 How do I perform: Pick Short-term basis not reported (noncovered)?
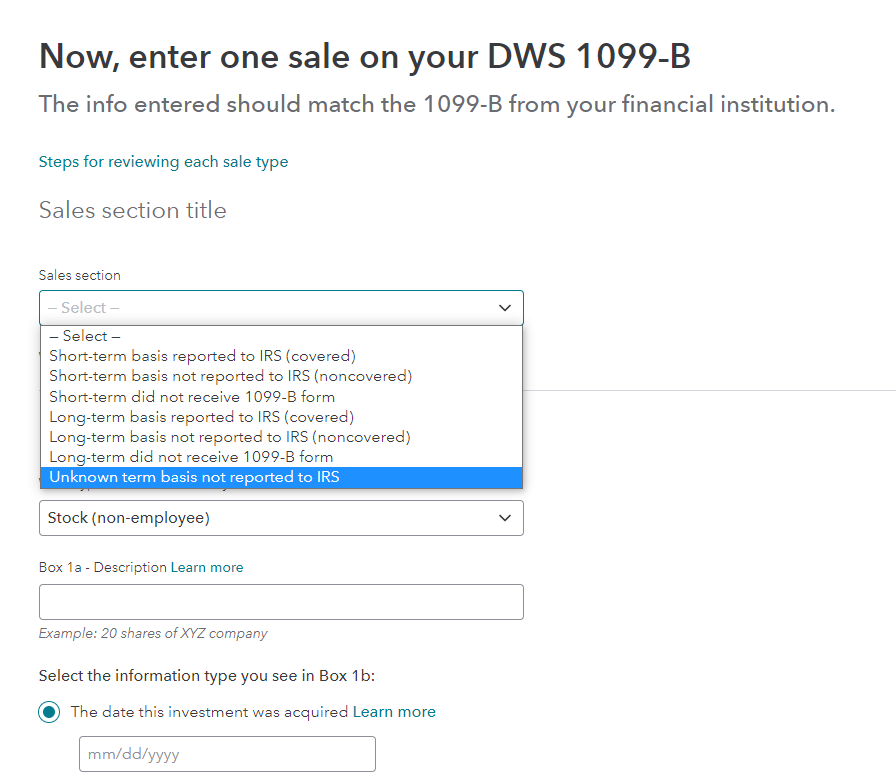(230, 376)
